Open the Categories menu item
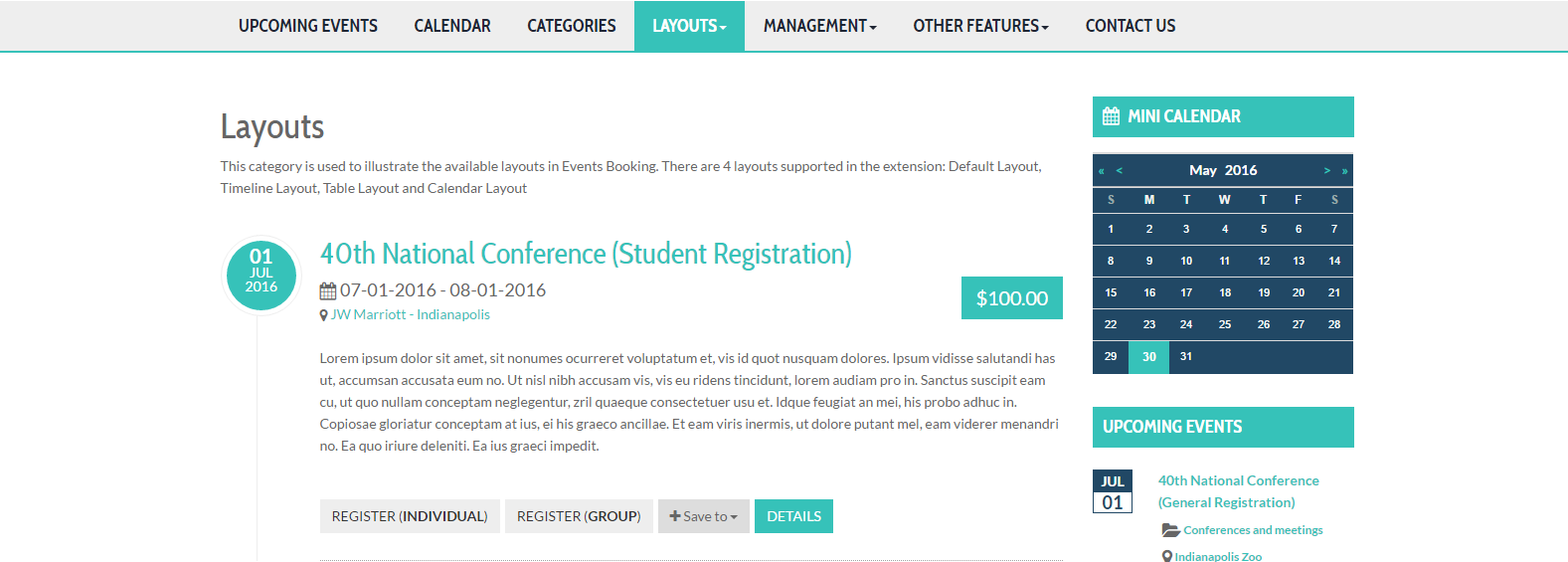The image size is (1568, 562). tap(572, 26)
